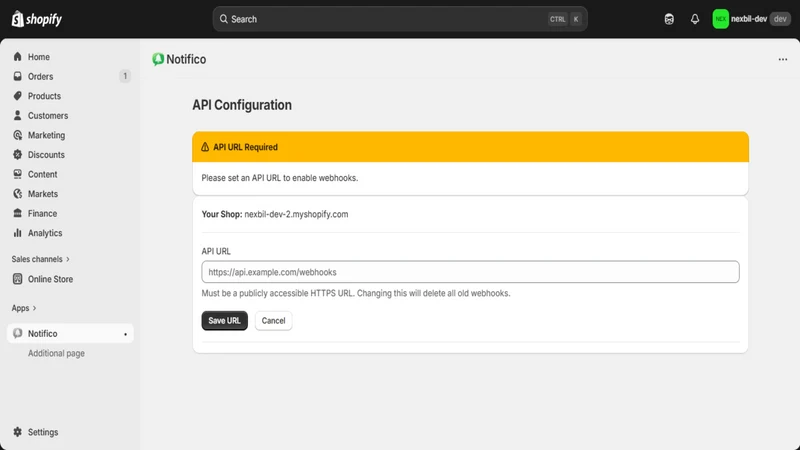Image resolution: width=800 pixels, height=450 pixels.
Task: Click the Finance bank icon
Action: pos(18,213)
